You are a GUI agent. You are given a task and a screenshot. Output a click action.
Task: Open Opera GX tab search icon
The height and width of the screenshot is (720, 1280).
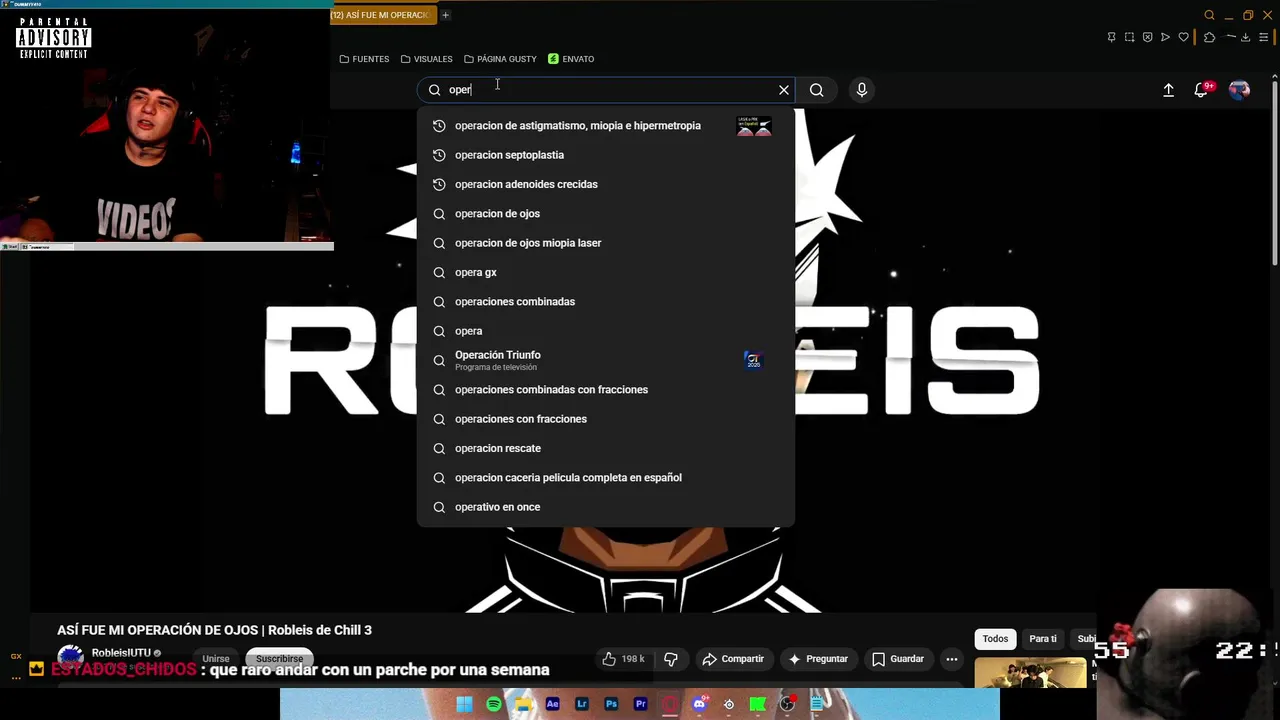1209,15
